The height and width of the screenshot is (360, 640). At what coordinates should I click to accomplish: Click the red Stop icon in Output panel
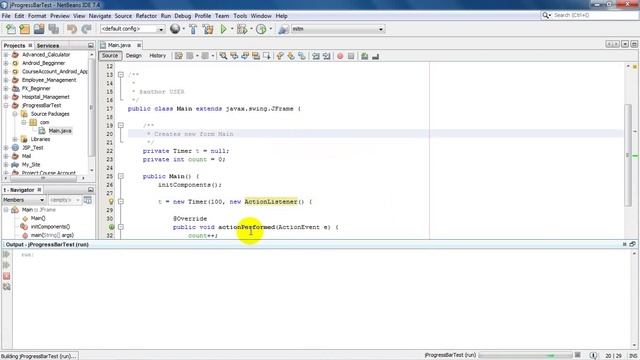pos(7,276)
